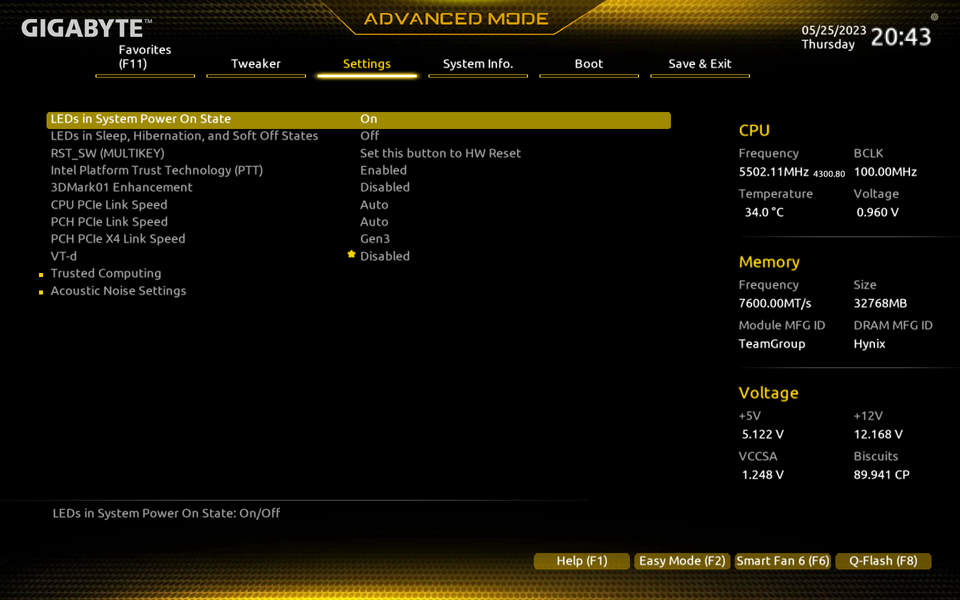This screenshot has height=600, width=960.
Task: Click the CPU frequency 5502.11MHz value
Action: tap(774, 172)
